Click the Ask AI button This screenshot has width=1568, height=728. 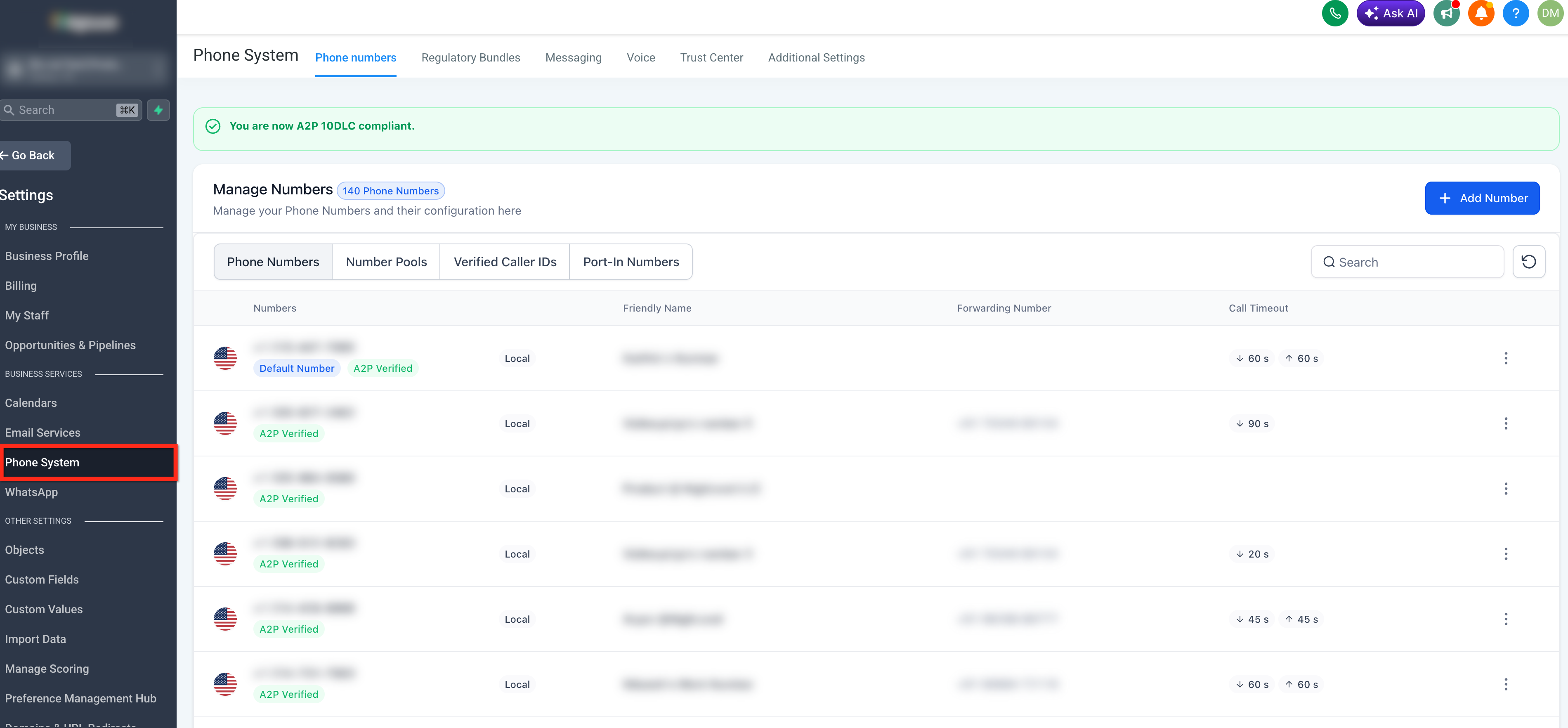click(1390, 13)
